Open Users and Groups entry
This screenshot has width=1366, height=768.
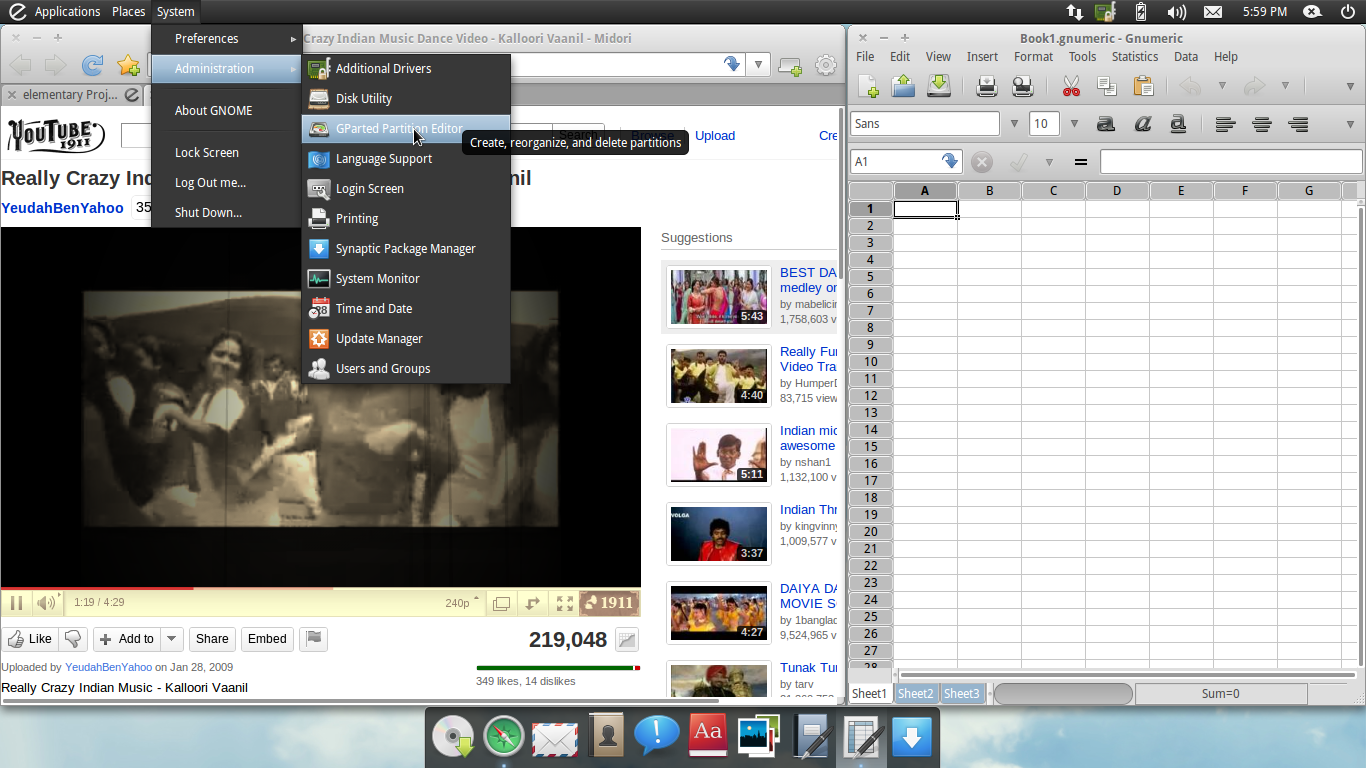406,368
